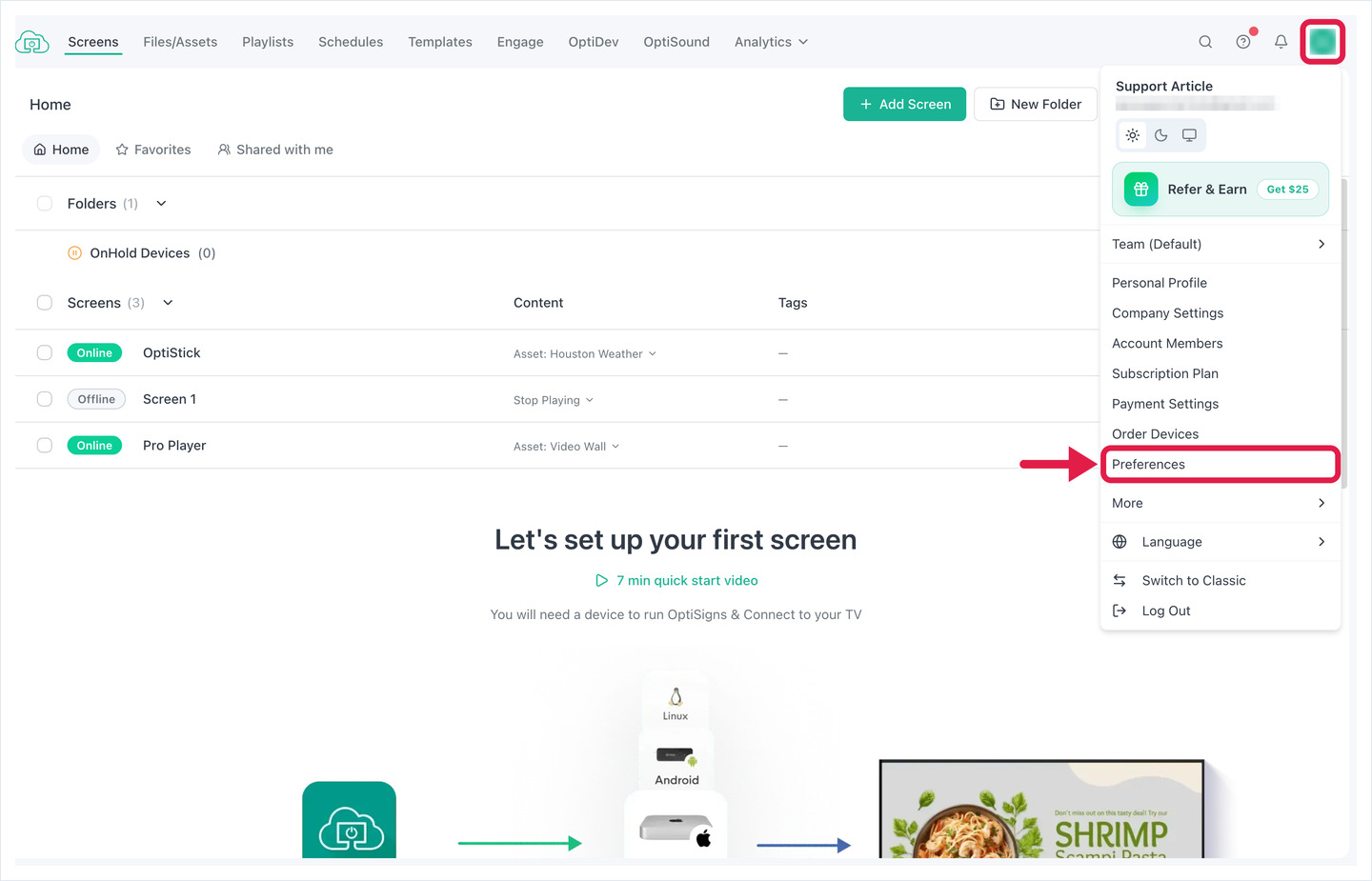Click the Switch to Classic arrows icon

(x=1120, y=580)
